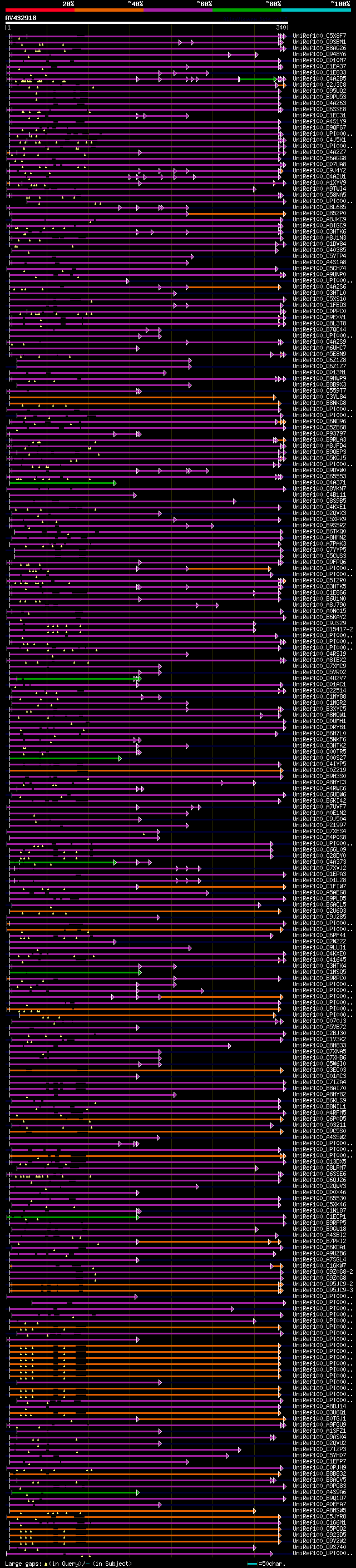The width and height of the screenshot is (356, 1568).
Task: Click the white query sequence bar under AV432918
Action: click(147, 22)
